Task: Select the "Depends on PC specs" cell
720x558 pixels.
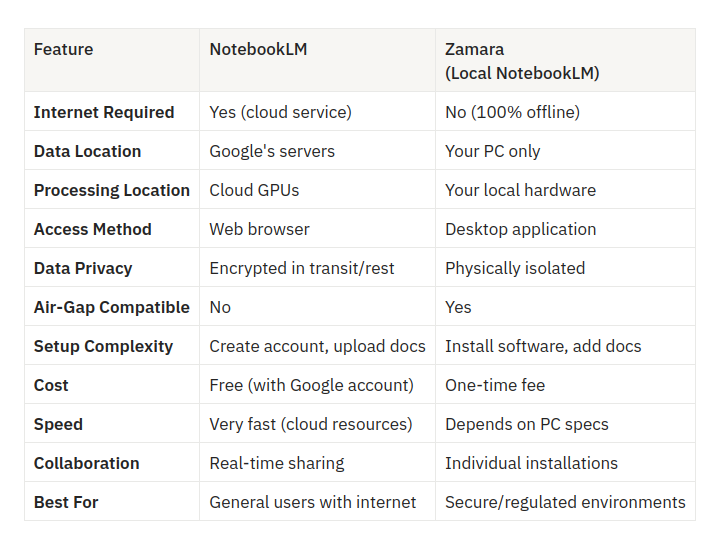Action: 527,424
